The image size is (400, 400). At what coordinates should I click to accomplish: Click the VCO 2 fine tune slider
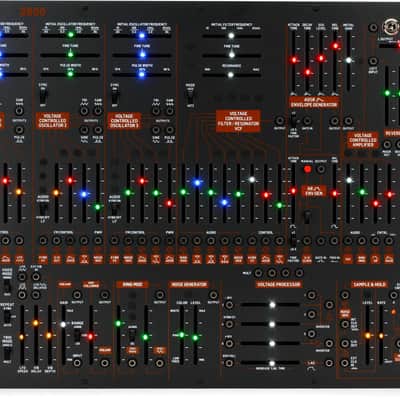coord(70,55)
